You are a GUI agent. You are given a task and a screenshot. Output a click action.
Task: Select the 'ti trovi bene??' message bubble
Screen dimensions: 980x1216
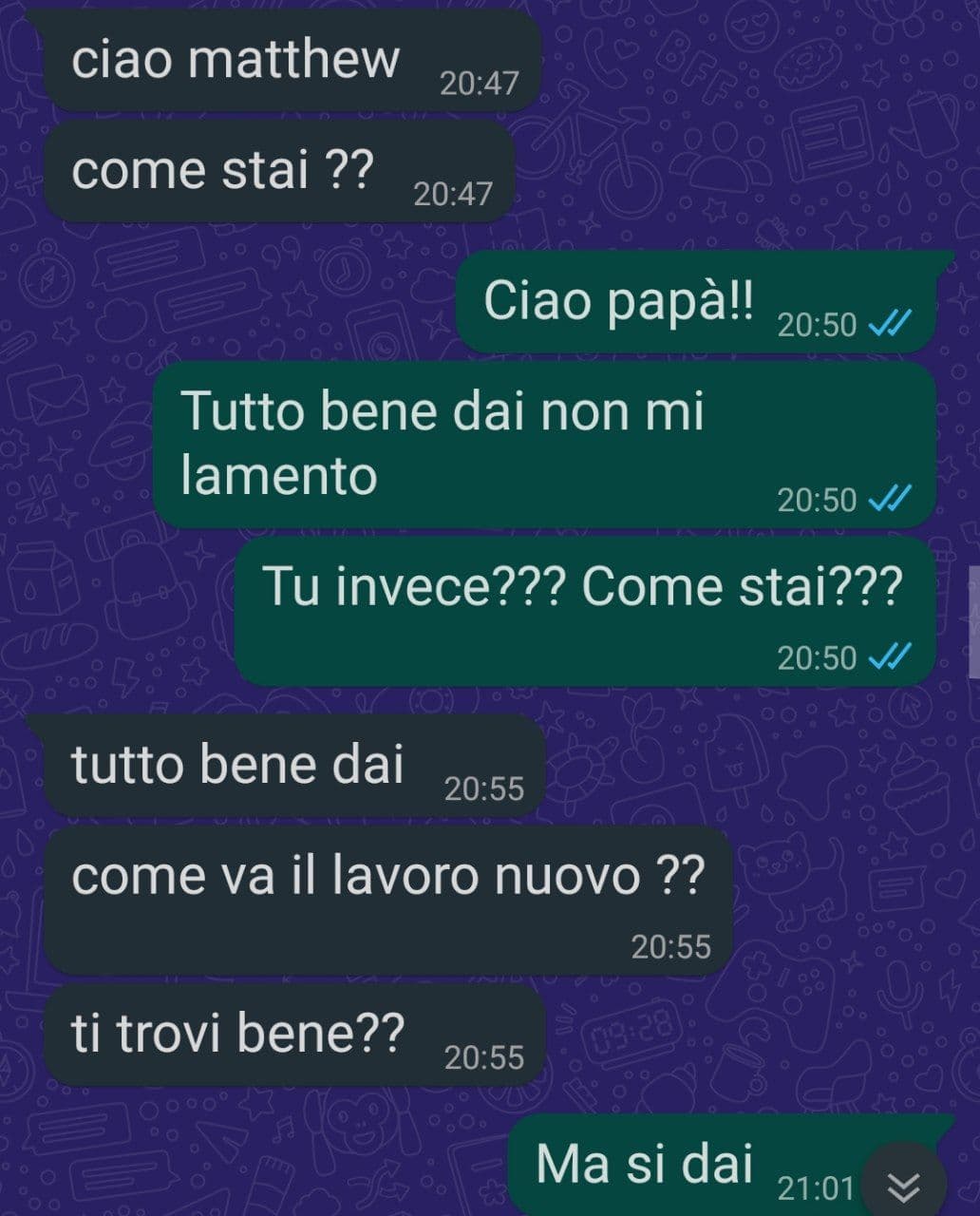pyautogui.click(x=294, y=1035)
